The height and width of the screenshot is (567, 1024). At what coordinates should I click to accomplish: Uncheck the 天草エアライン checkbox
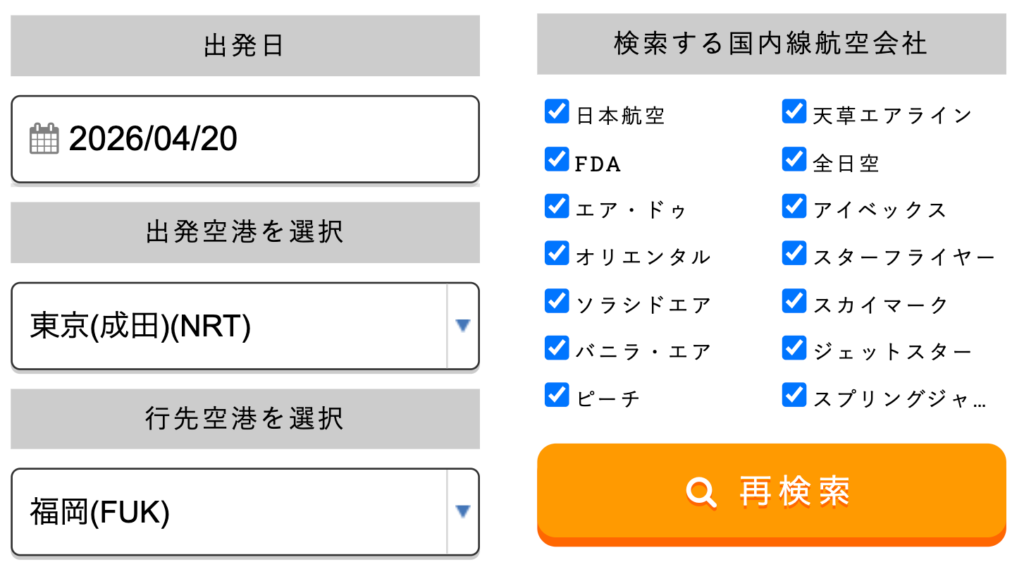point(794,111)
